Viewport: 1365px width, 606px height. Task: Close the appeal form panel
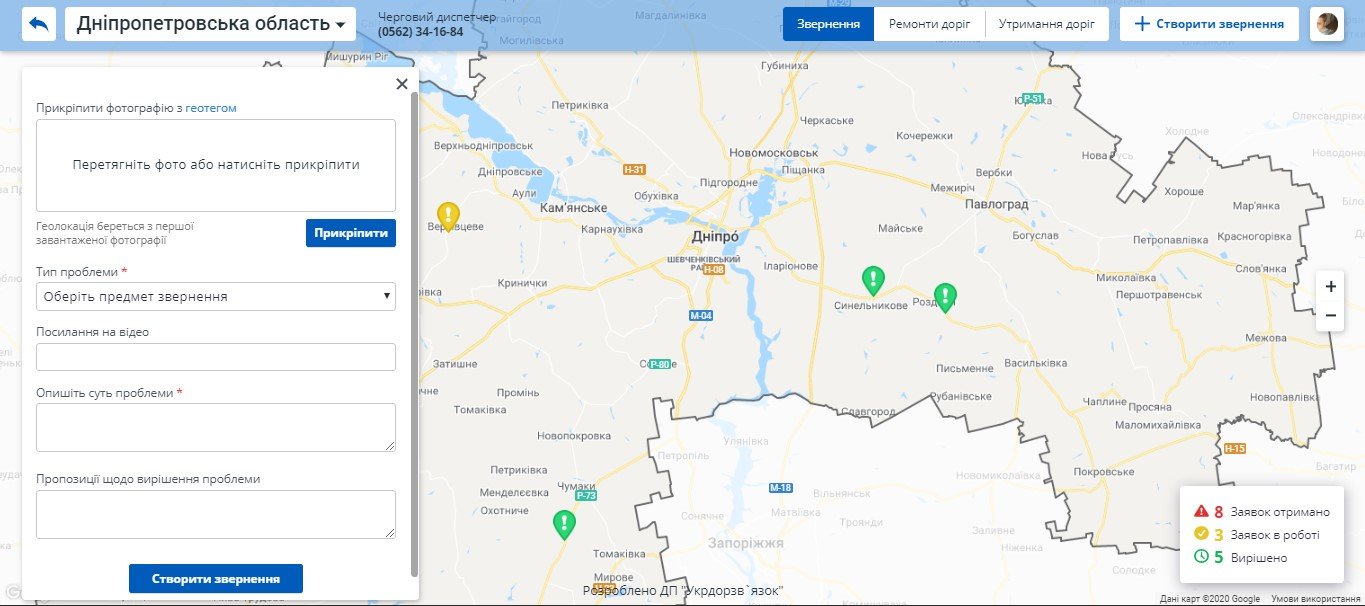coord(402,85)
